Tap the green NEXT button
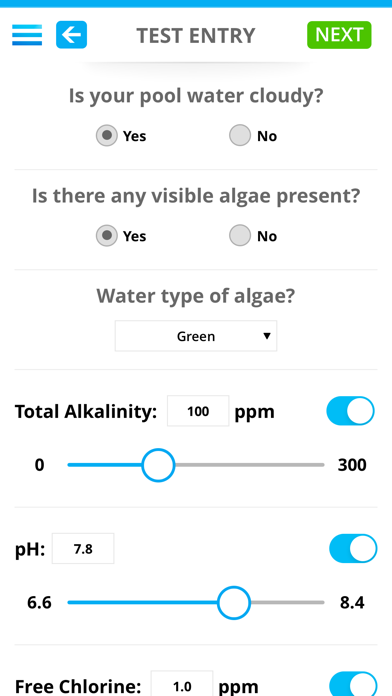 (x=339, y=35)
